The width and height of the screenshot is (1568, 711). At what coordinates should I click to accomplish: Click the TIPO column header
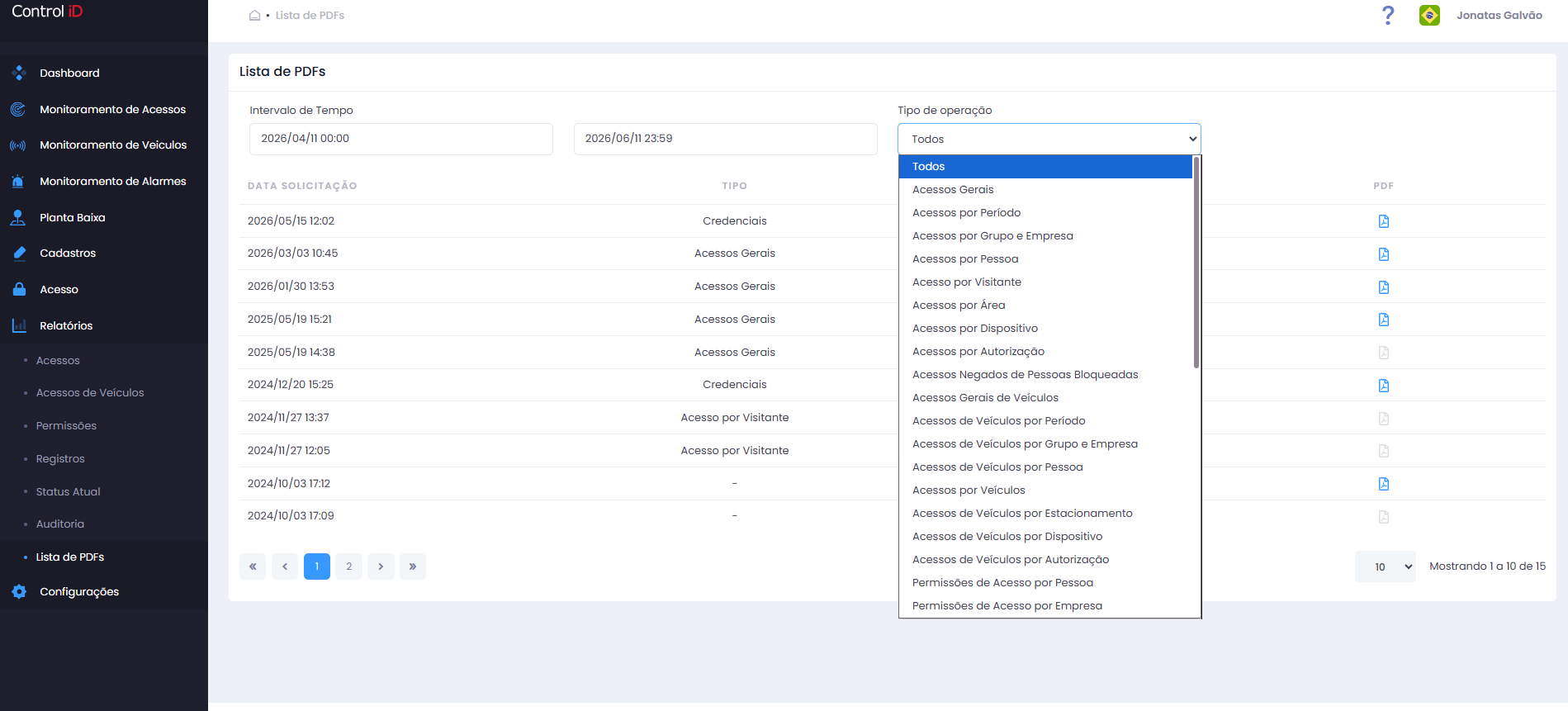point(734,186)
